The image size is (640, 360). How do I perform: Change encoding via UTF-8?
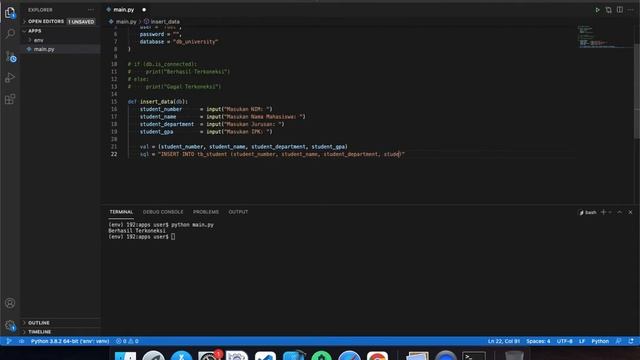pyautogui.click(x=564, y=341)
